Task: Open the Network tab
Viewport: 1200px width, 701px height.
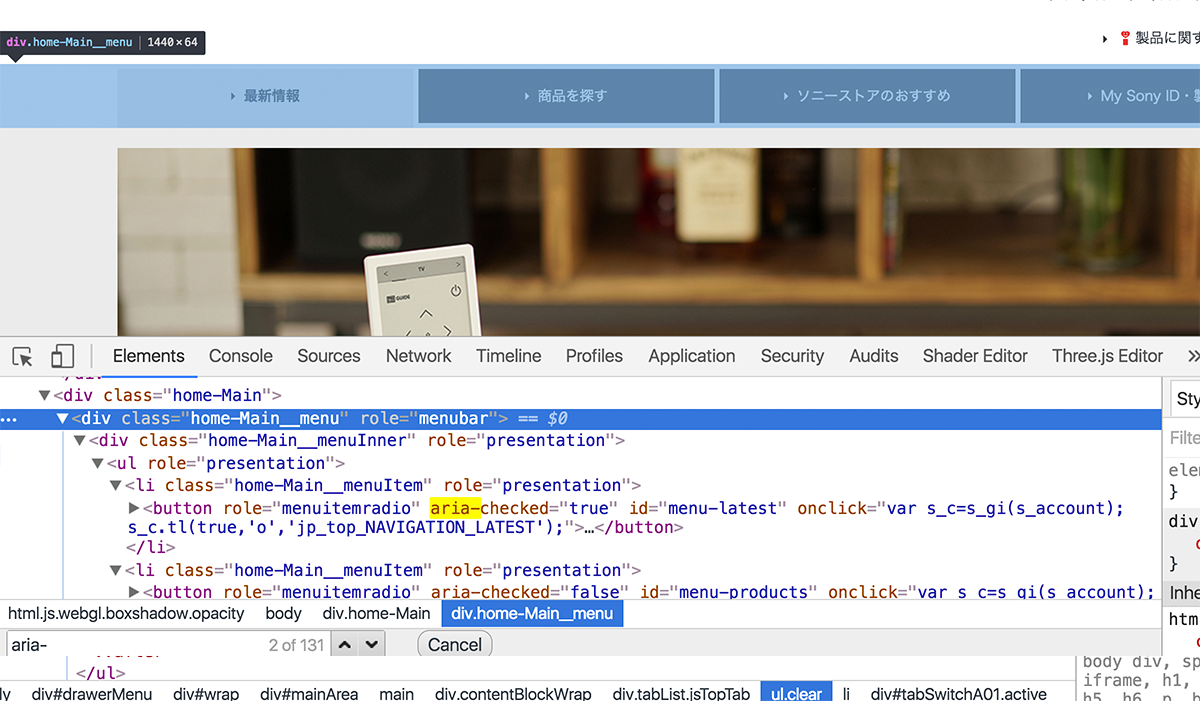Action: pos(418,356)
